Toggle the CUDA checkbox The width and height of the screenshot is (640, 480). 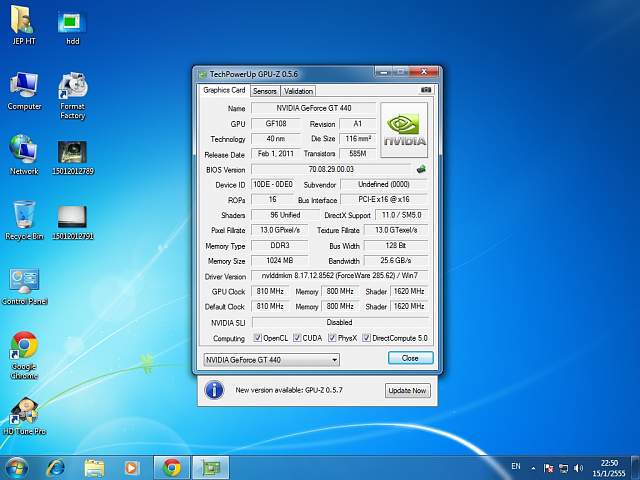coord(296,338)
